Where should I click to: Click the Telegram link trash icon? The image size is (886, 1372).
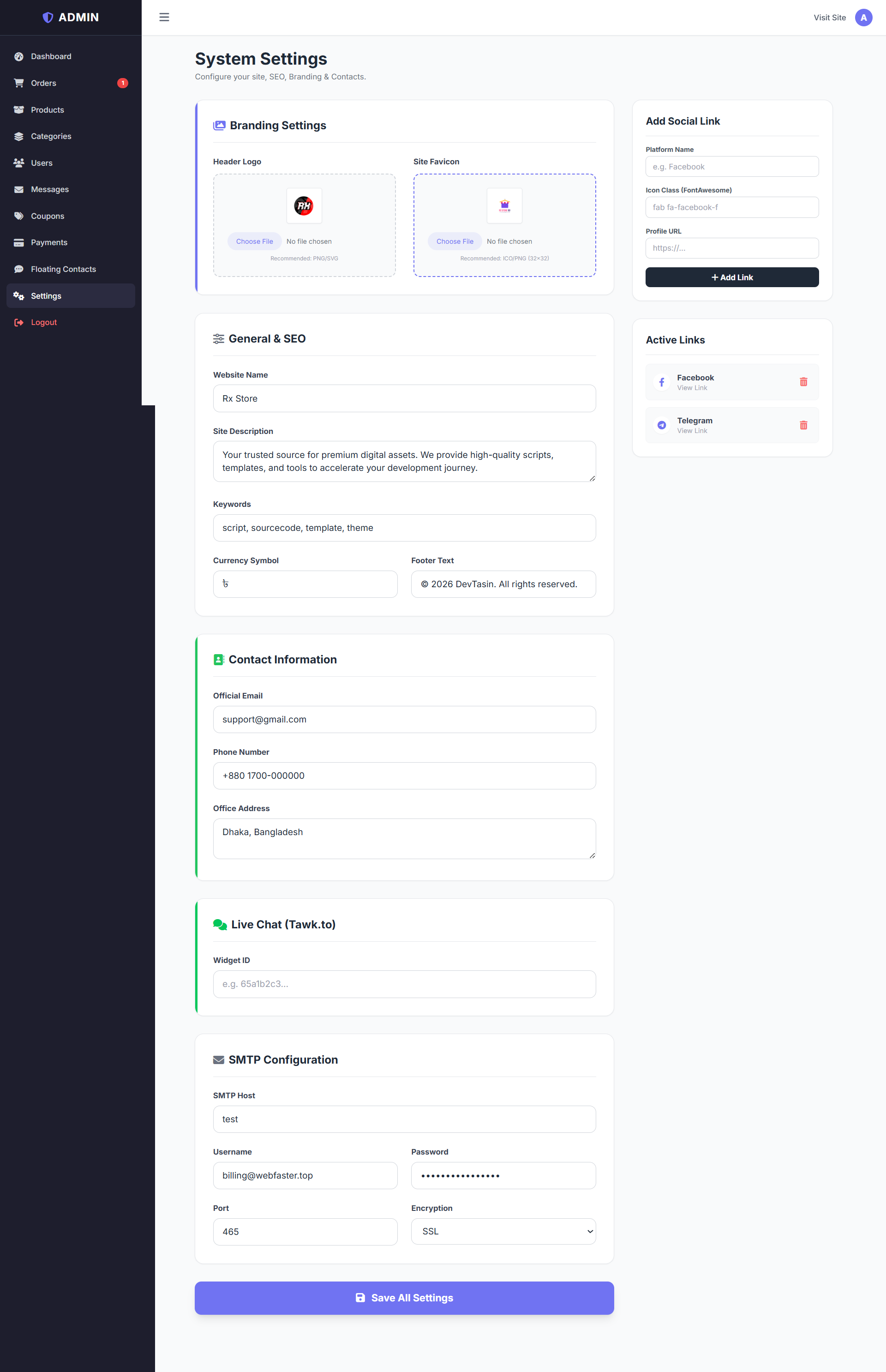803,425
